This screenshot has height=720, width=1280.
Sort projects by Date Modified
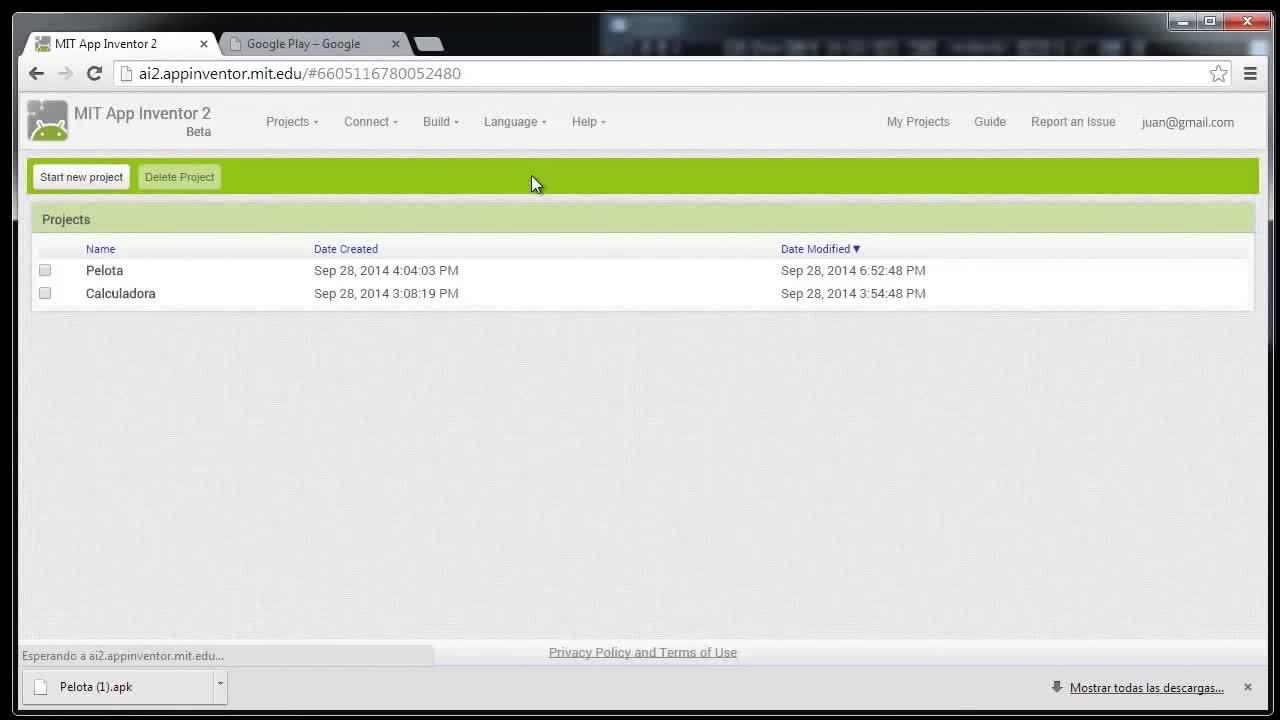[x=820, y=249]
